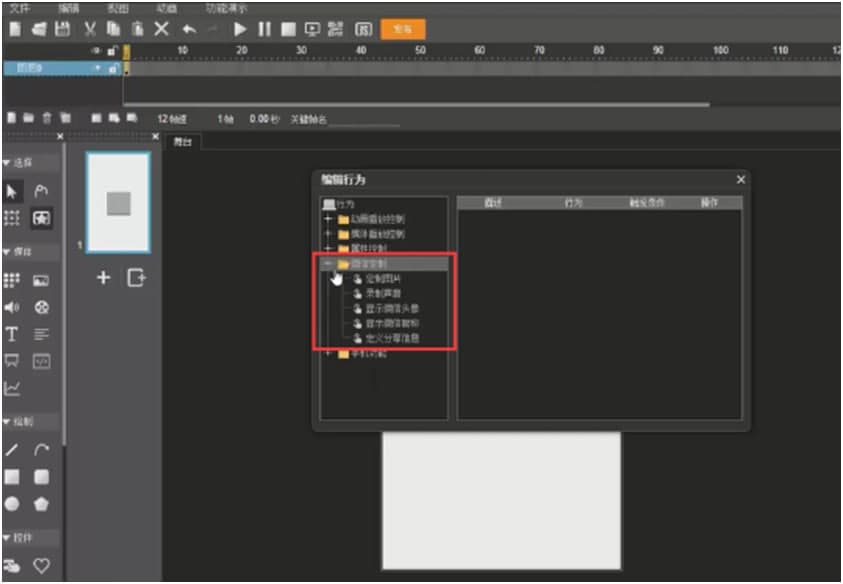Toggle the selected layer's visibility dot
Screen dimensions: 843x584
pos(98,68)
